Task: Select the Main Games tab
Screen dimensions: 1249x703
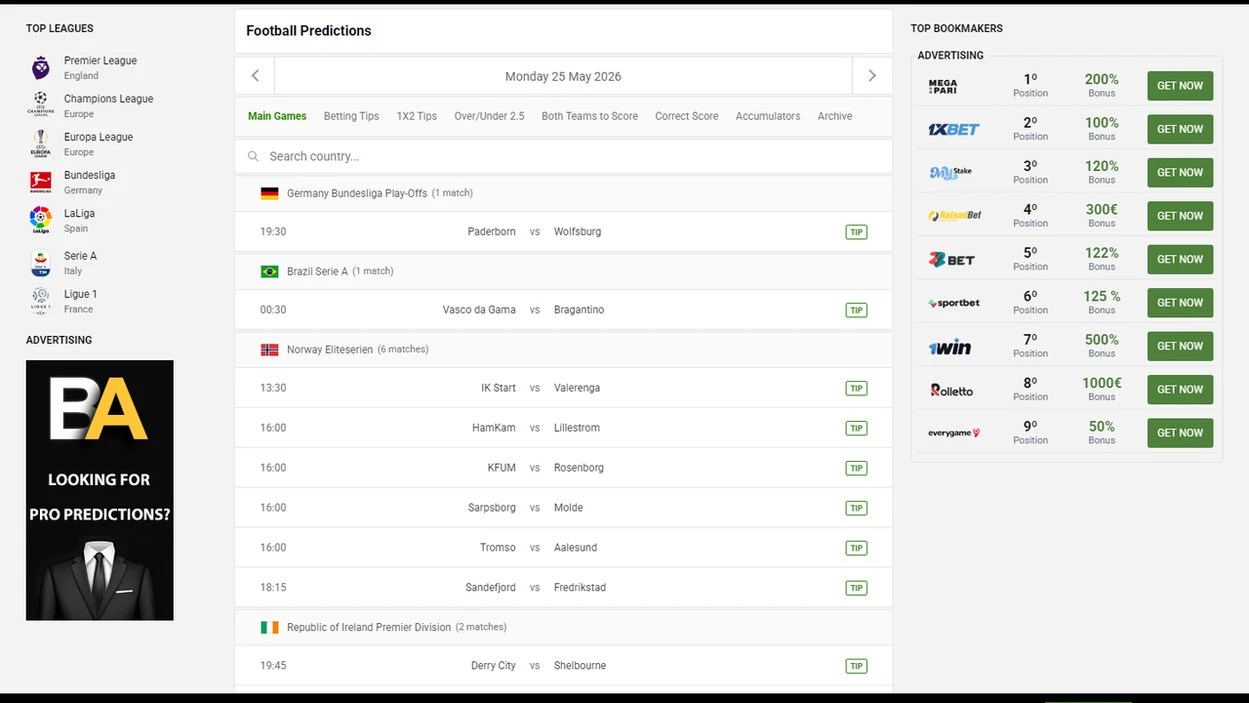Action: [277, 116]
